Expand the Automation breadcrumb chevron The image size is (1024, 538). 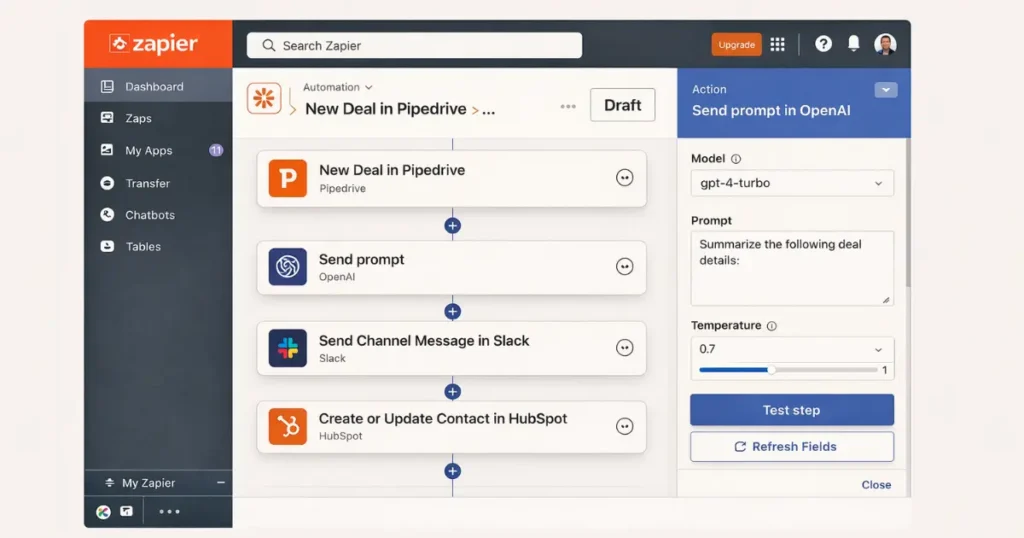tap(369, 88)
